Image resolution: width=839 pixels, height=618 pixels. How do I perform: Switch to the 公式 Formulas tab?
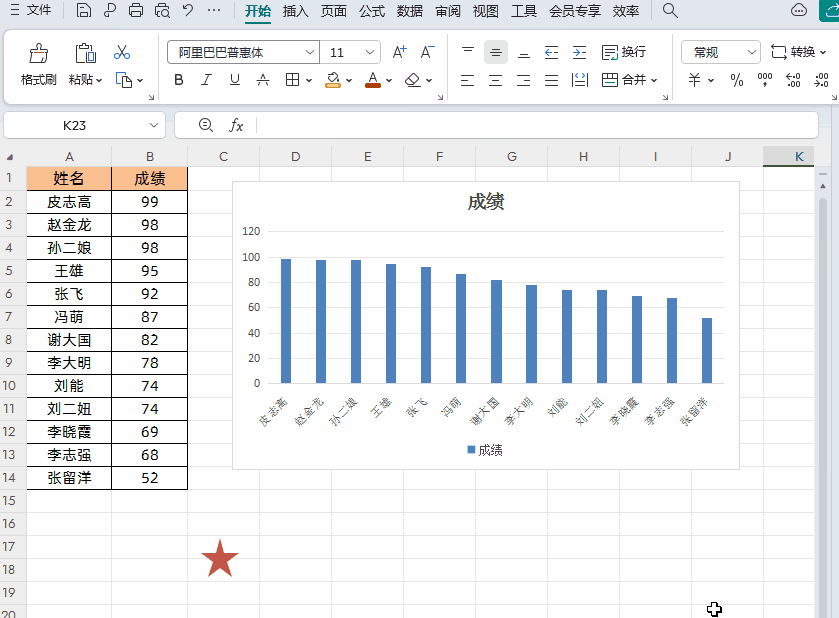[372, 11]
